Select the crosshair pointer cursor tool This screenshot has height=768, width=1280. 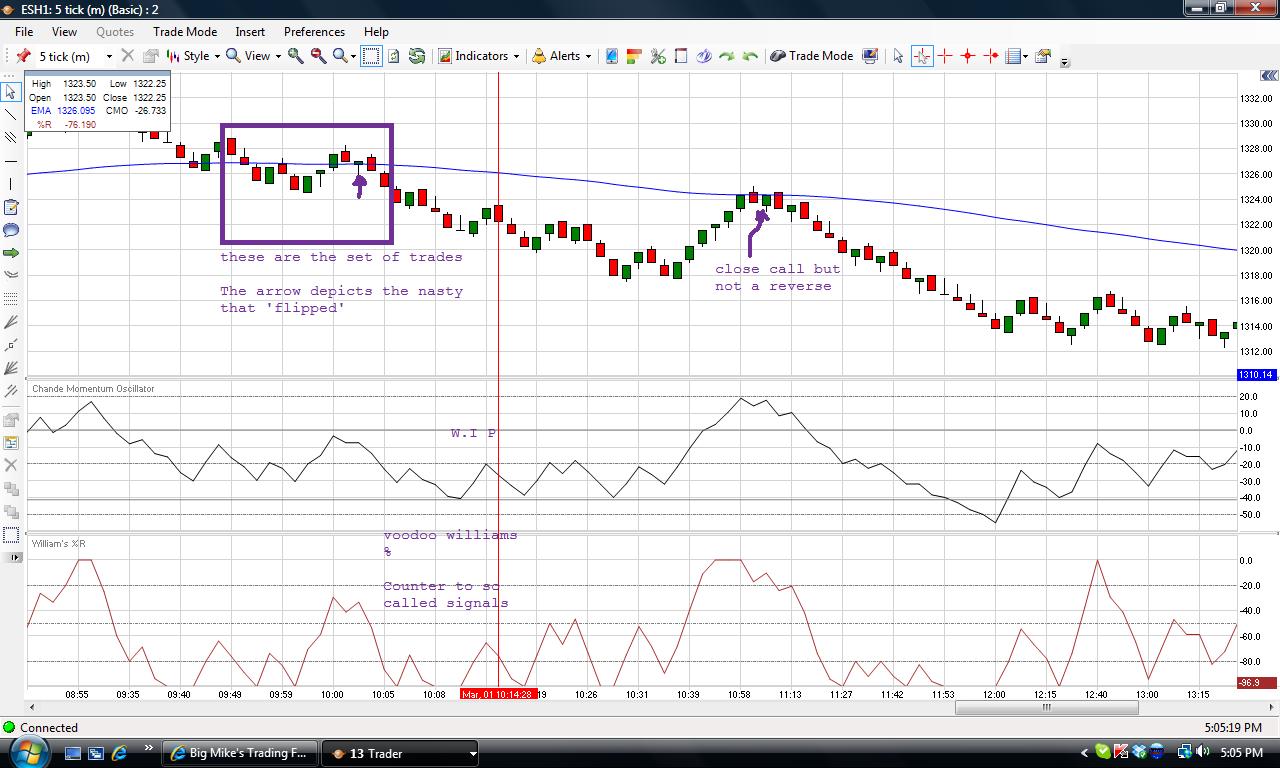[921, 56]
